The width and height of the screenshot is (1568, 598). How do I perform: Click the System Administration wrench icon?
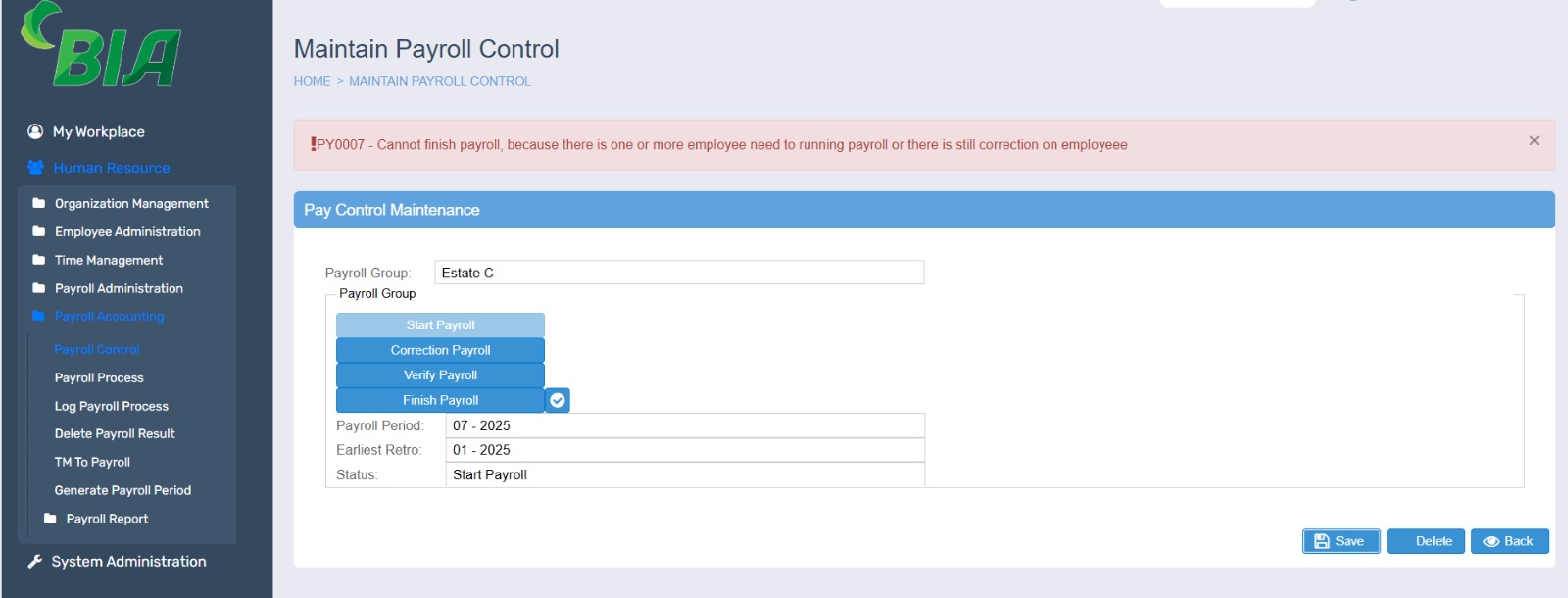[x=35, y=562]
